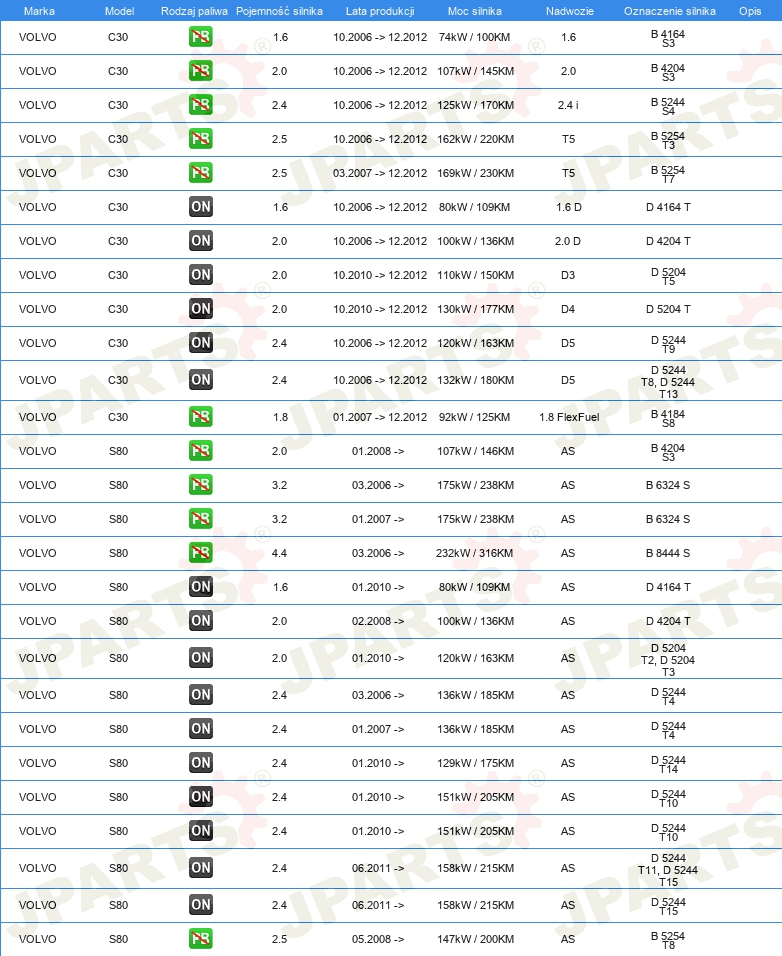Viewport: 782px width, 956px height.
Task: Select engine code B 5244 S4
Action: tap(668, 106)
